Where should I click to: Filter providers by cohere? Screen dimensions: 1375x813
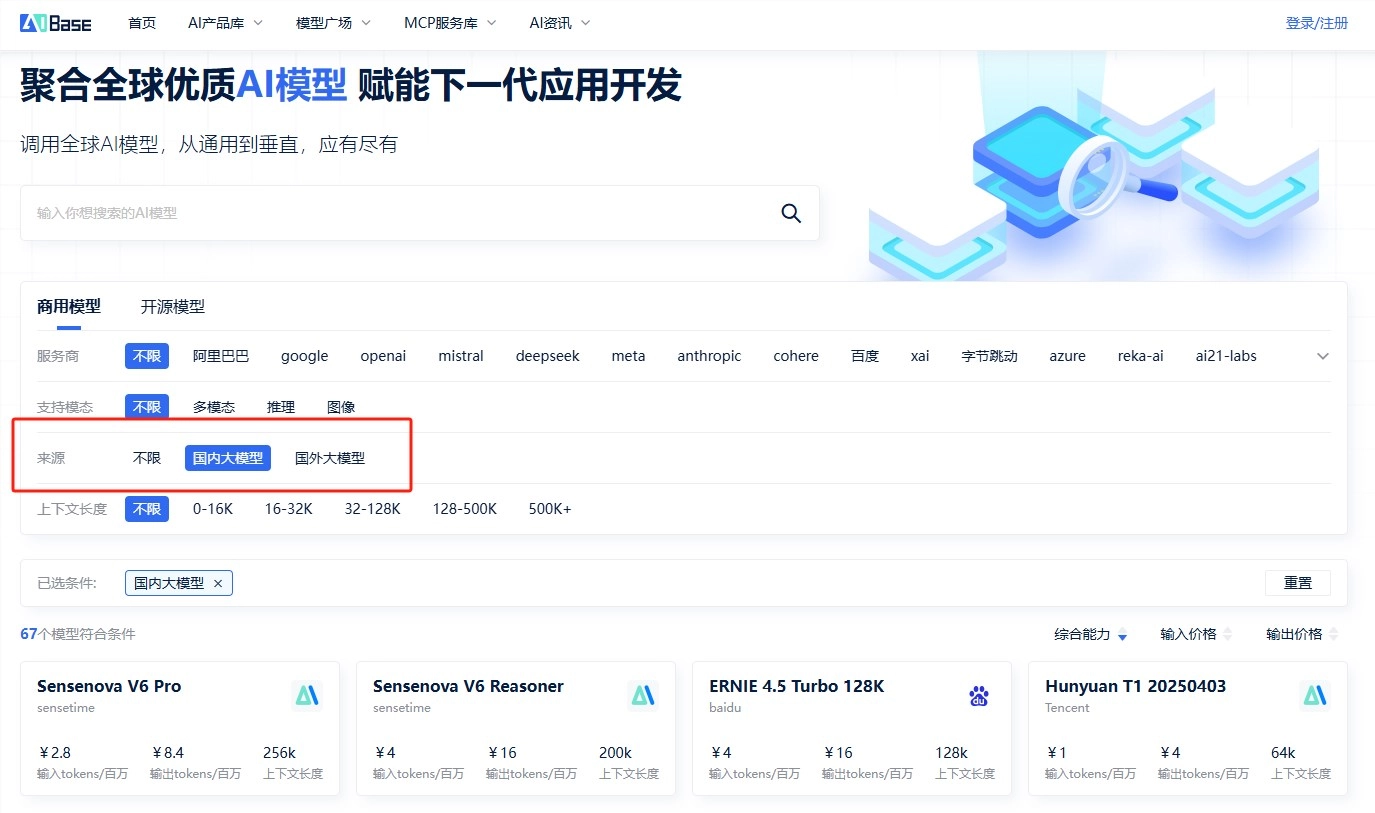796,356
